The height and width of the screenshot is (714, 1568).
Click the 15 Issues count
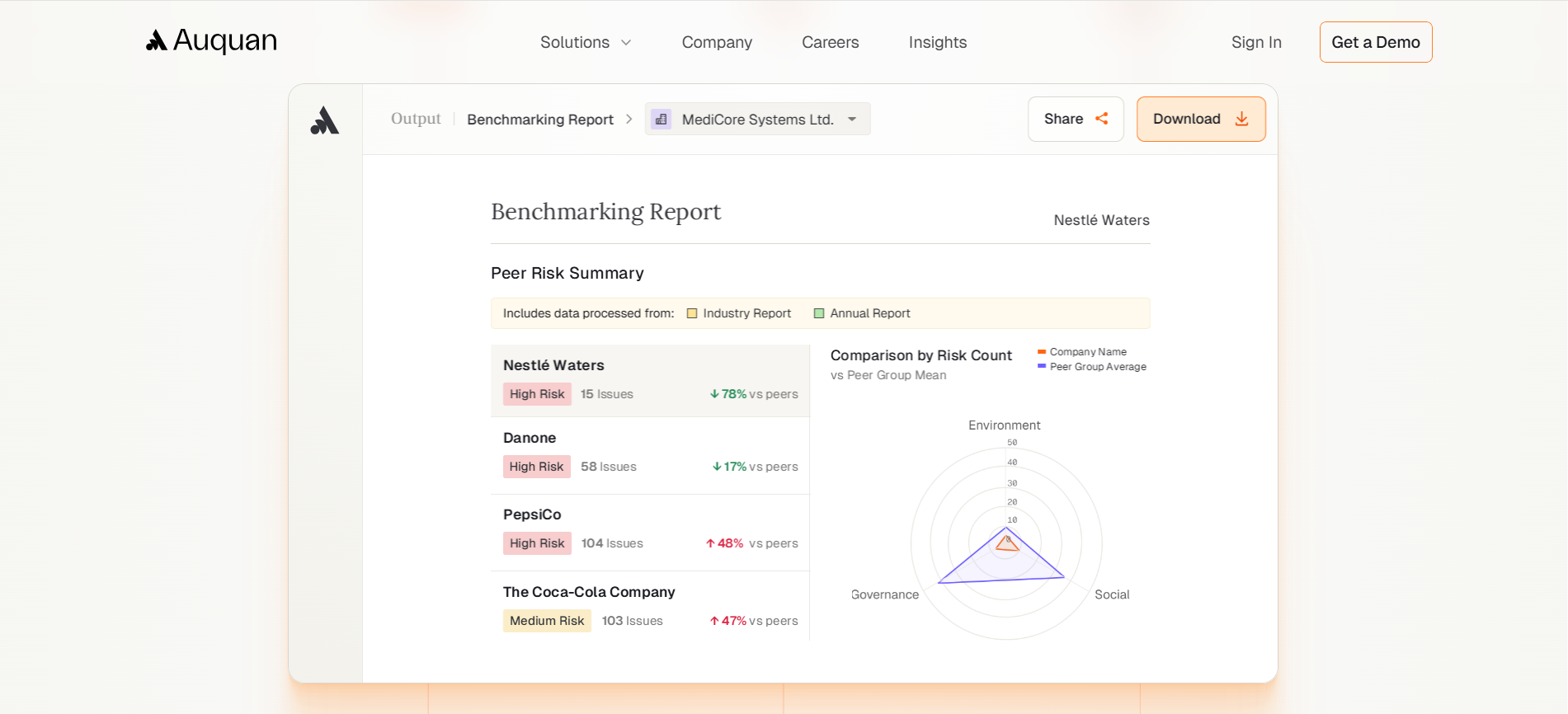click(x=607, y=394)
